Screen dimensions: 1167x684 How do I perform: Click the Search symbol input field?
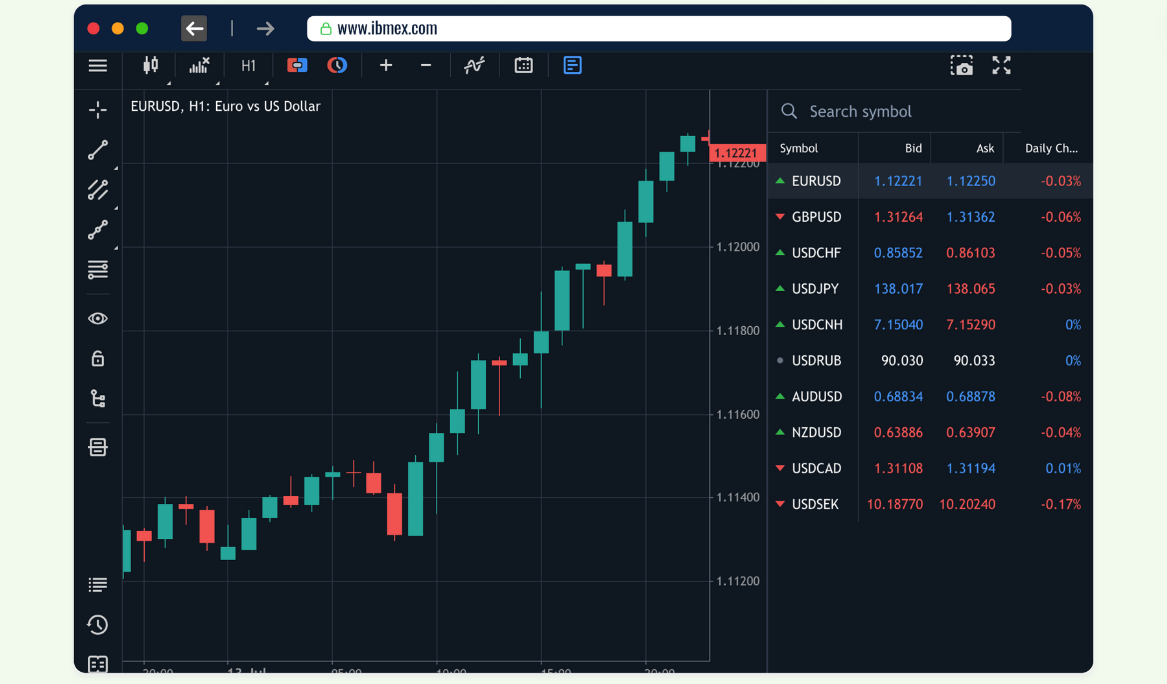[x=900, y=111]
